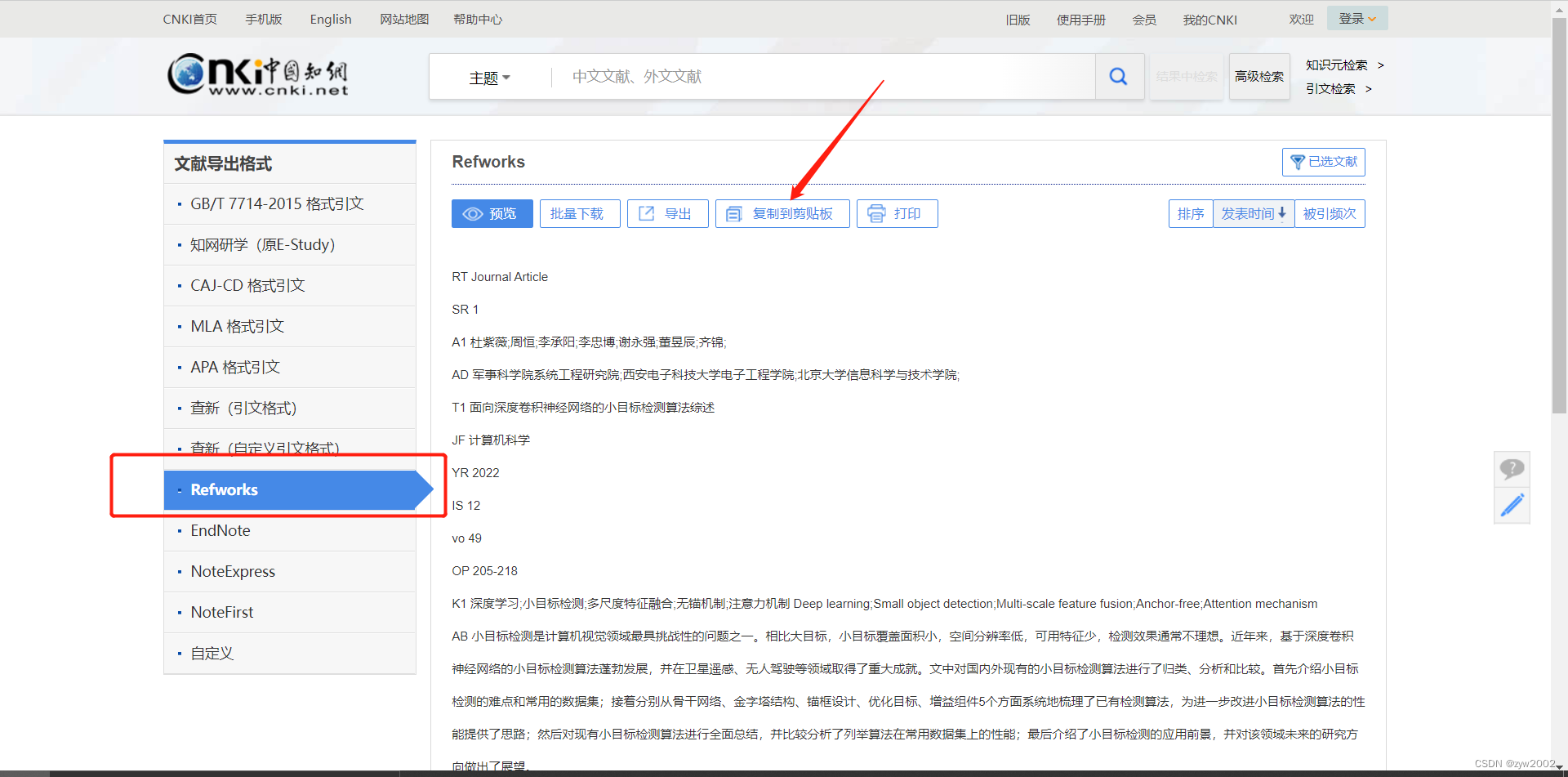1568x777 pixels.
Task: Select 知网研学 (原E-Study) format
Action: click(x=290, y=245)
